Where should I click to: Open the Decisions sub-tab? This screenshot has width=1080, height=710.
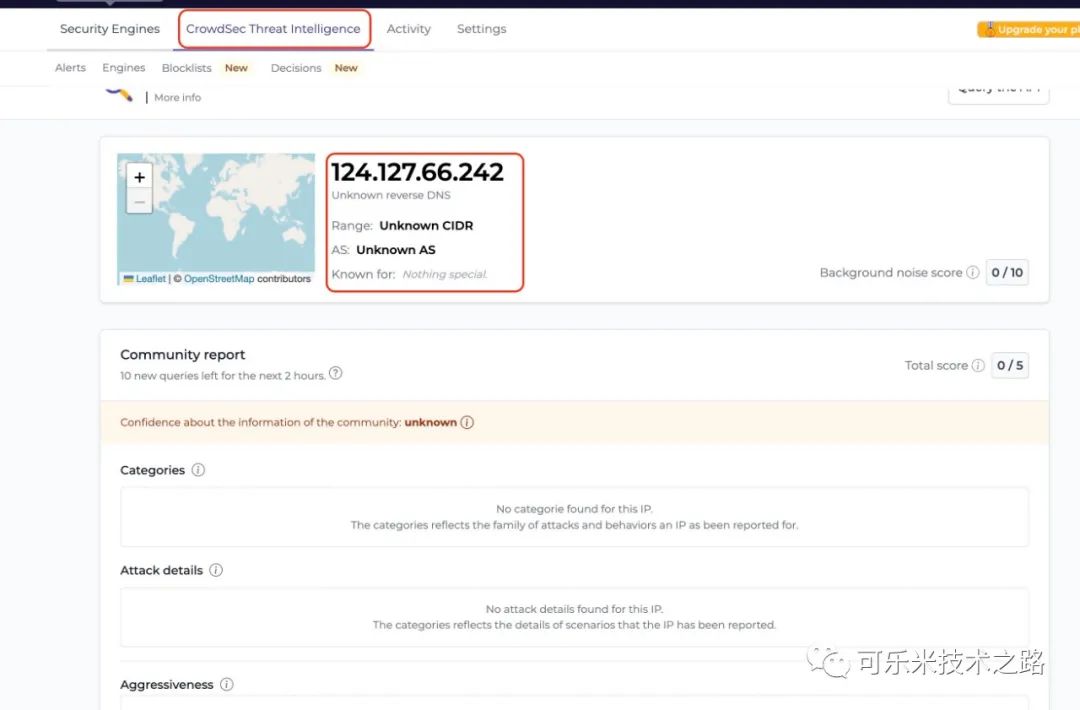pos(295,67)
